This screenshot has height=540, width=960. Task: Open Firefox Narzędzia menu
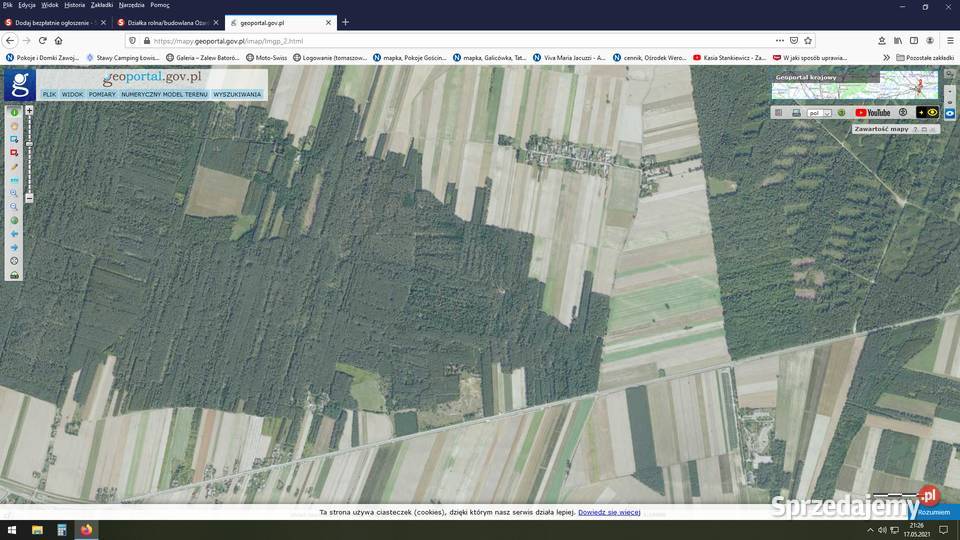point(131,5)
